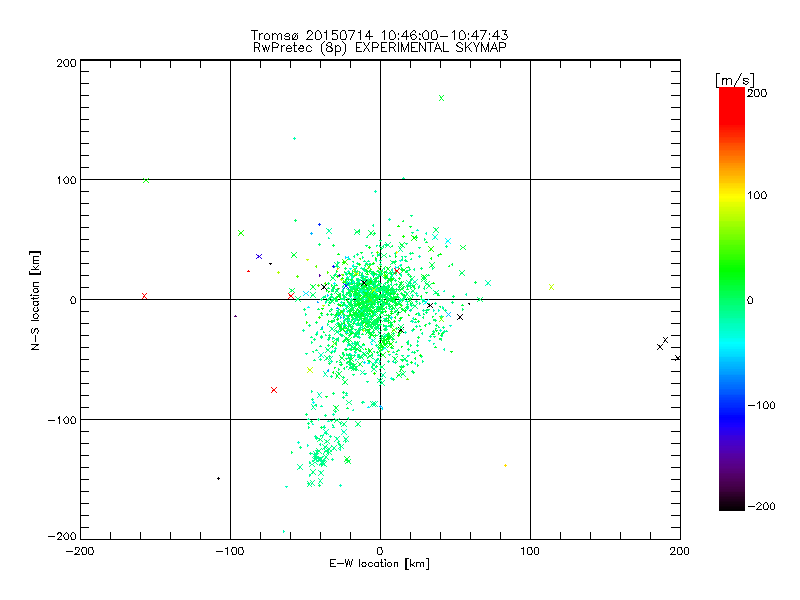Click the "100" label on the E-W axis
The image size is (800, 600).
530,552
